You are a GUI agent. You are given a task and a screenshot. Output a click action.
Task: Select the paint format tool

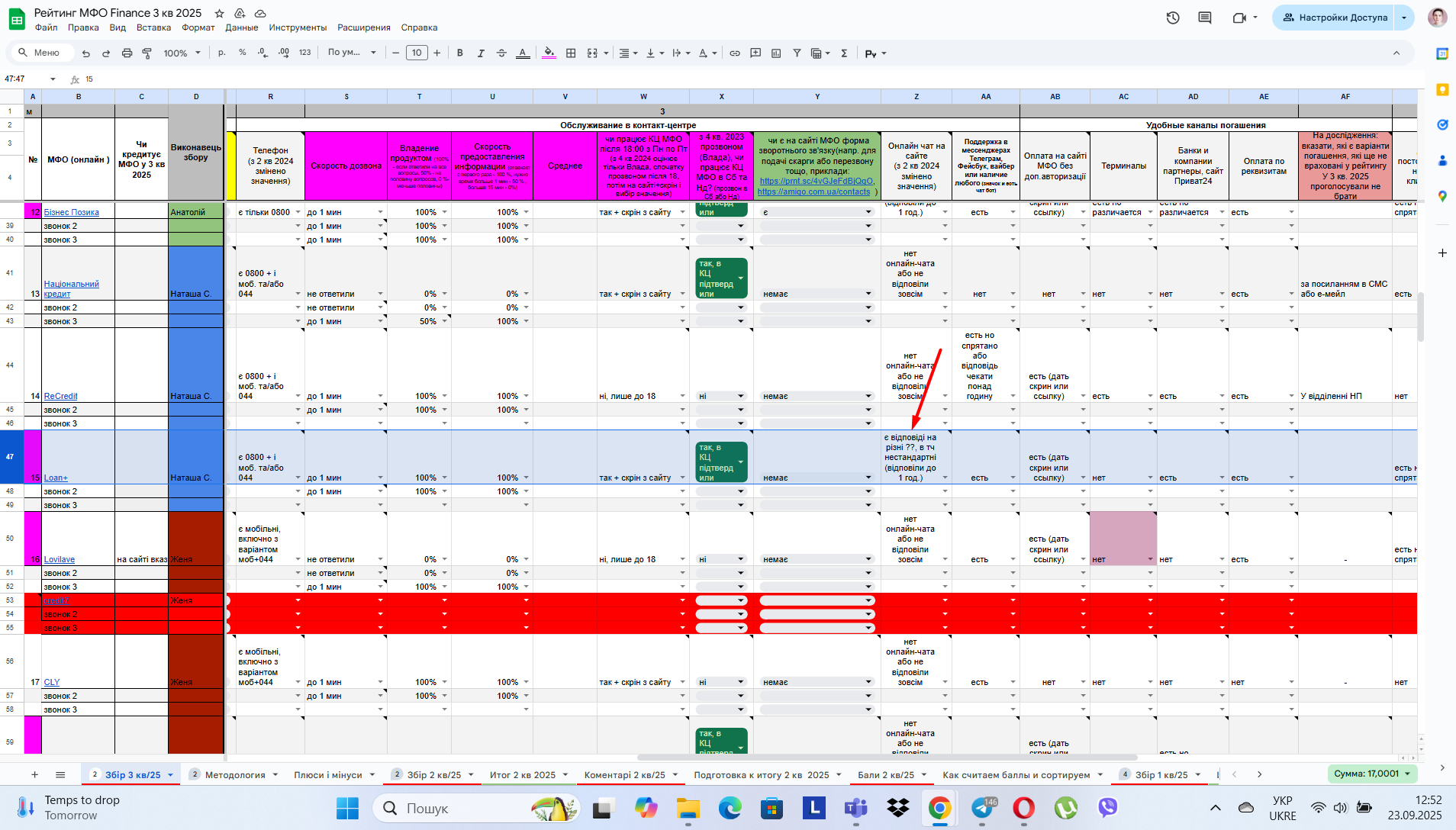(147, 53)
